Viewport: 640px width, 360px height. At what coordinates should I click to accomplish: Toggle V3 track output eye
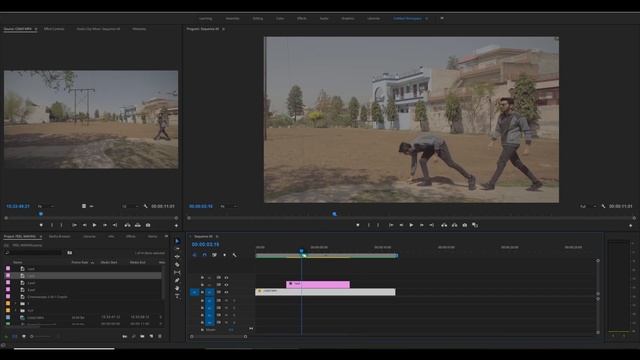226,278
